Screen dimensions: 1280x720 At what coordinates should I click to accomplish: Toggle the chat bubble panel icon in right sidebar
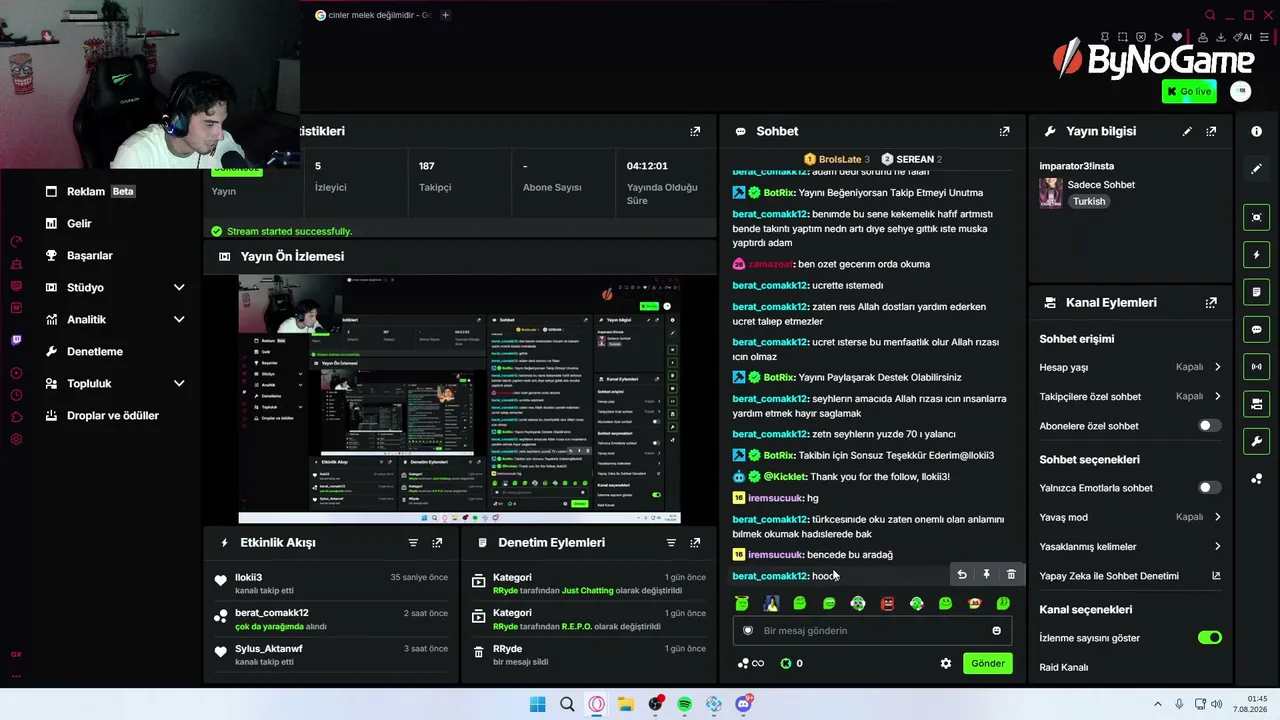1256,329
